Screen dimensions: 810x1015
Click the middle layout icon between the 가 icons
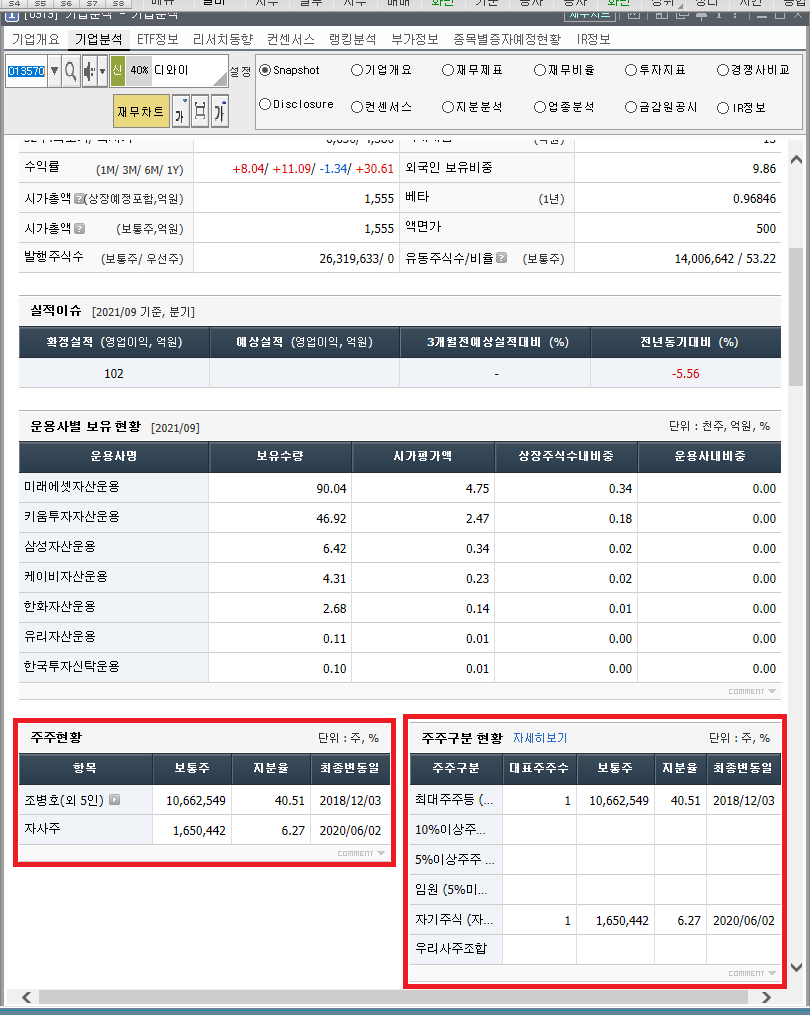click(x=200, y=111)
